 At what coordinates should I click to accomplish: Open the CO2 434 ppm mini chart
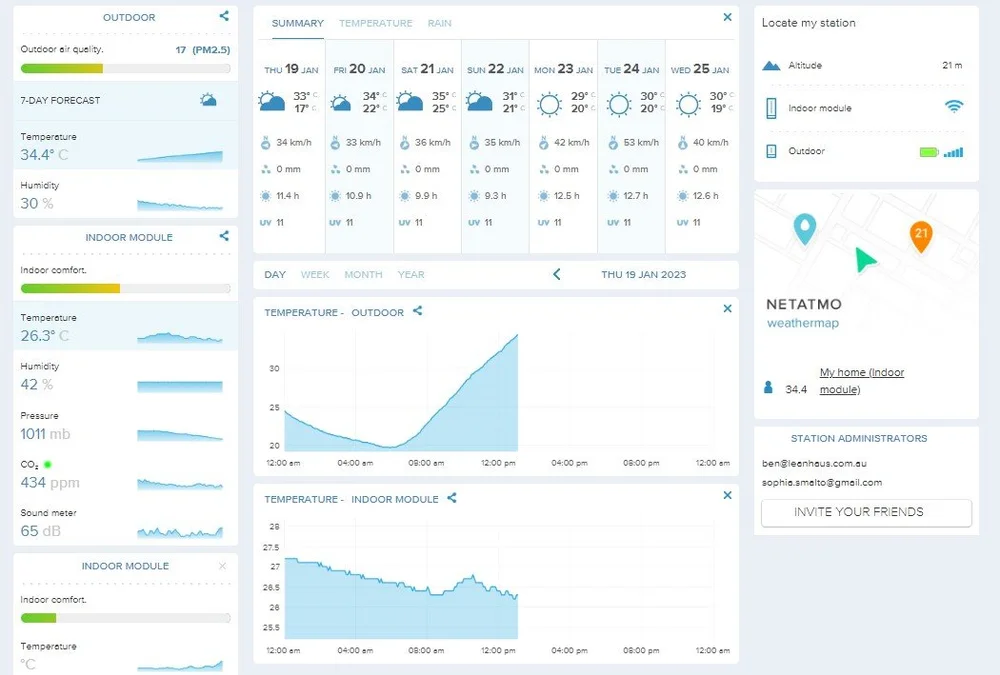pyautogui.click(x=180, y=484)
